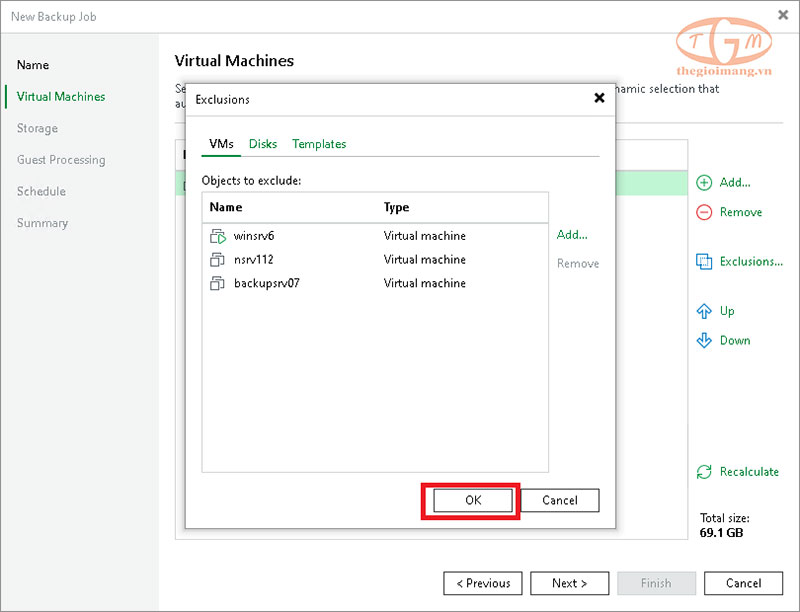The image size is (800, 612).
Task: Click the green plus Add icon in the wizard
Action: tap(704, 183)
